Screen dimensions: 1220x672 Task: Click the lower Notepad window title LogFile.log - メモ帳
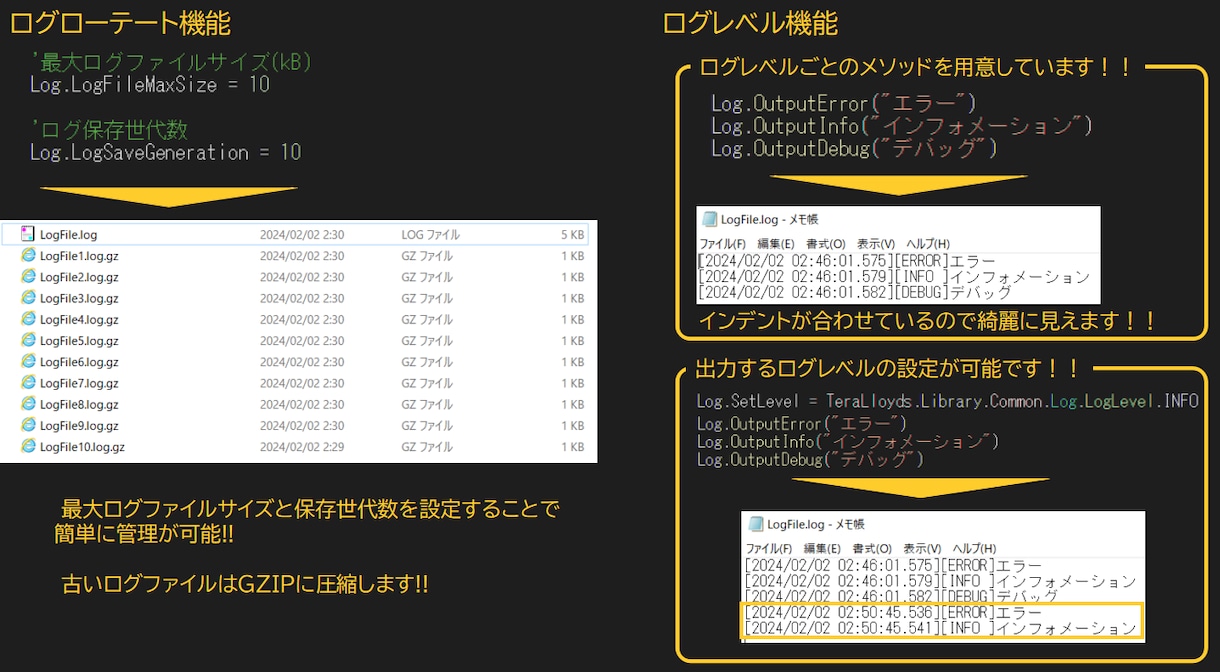point(815,524)
